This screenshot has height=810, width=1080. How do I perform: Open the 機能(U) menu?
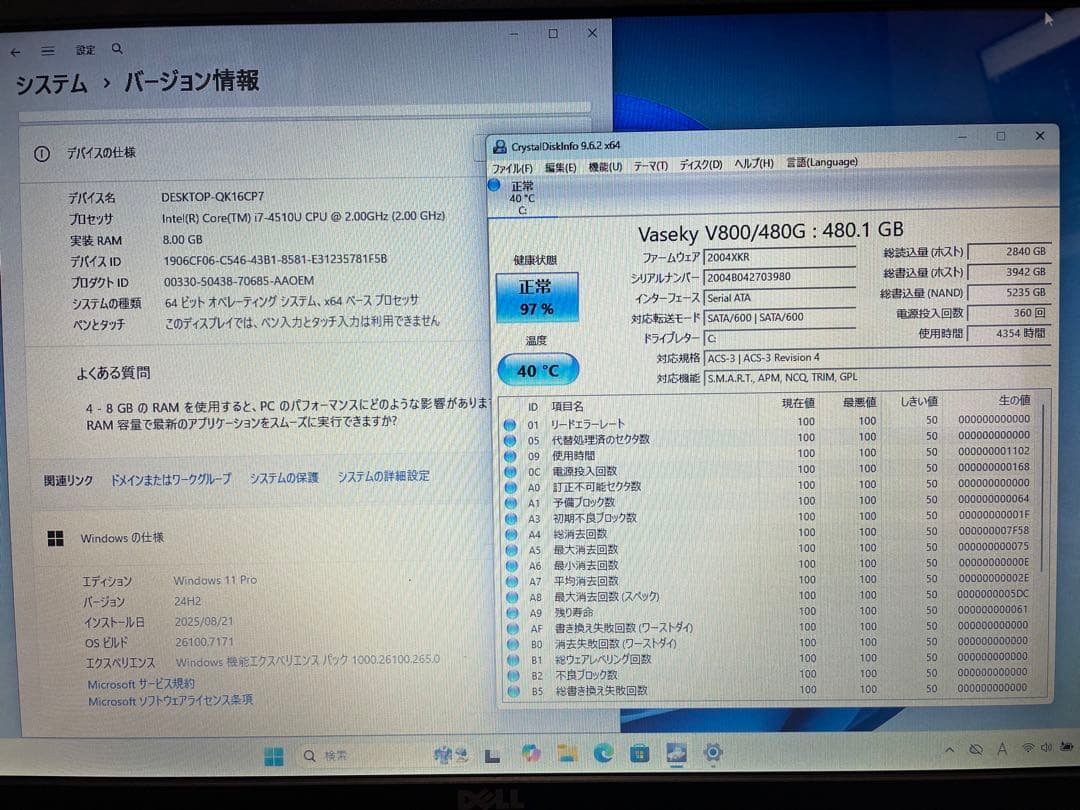pyautogui.click(x=605, y=167)
